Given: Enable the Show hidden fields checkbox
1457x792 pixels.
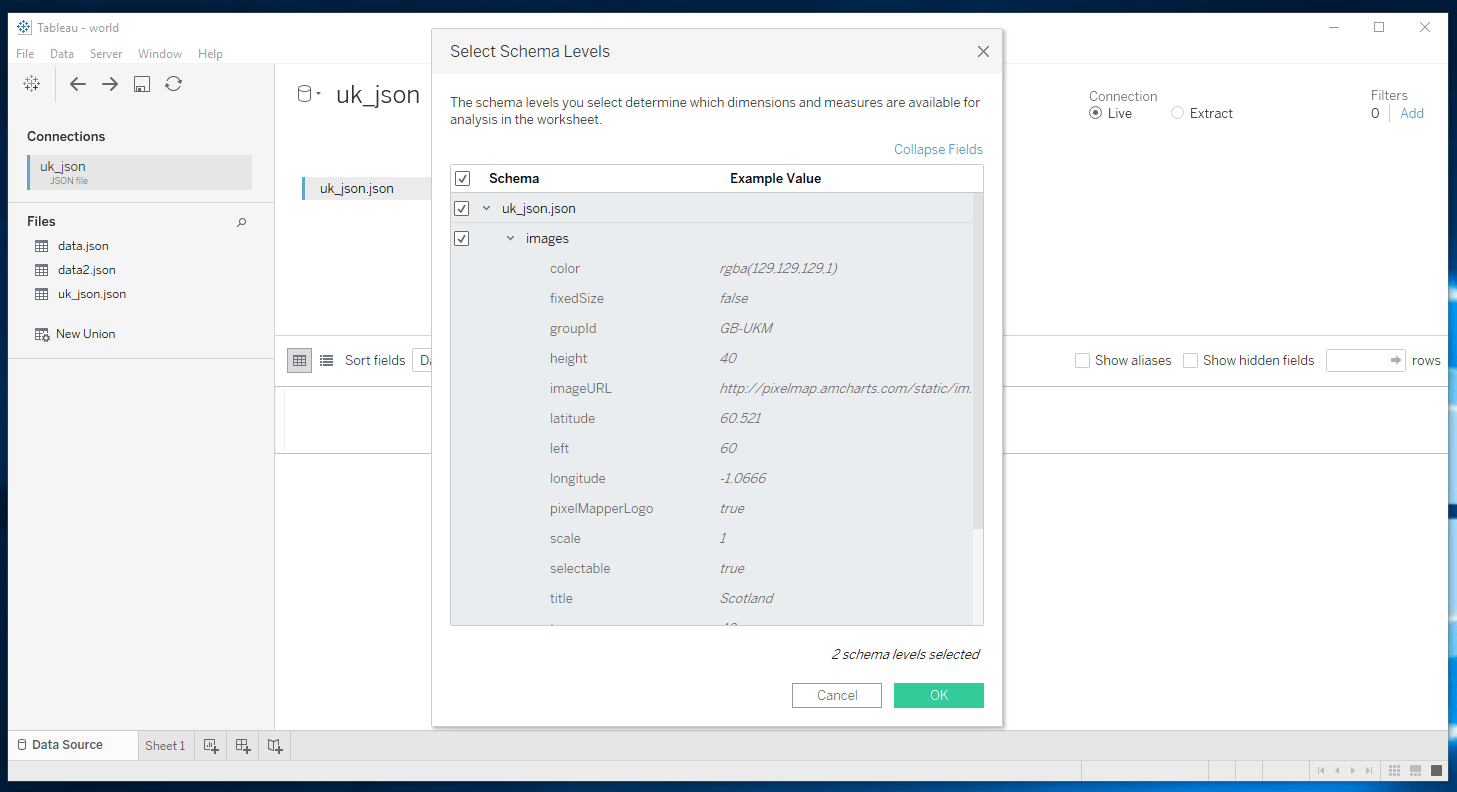Looking at the screenshot, I should [x=1190, y=360].
